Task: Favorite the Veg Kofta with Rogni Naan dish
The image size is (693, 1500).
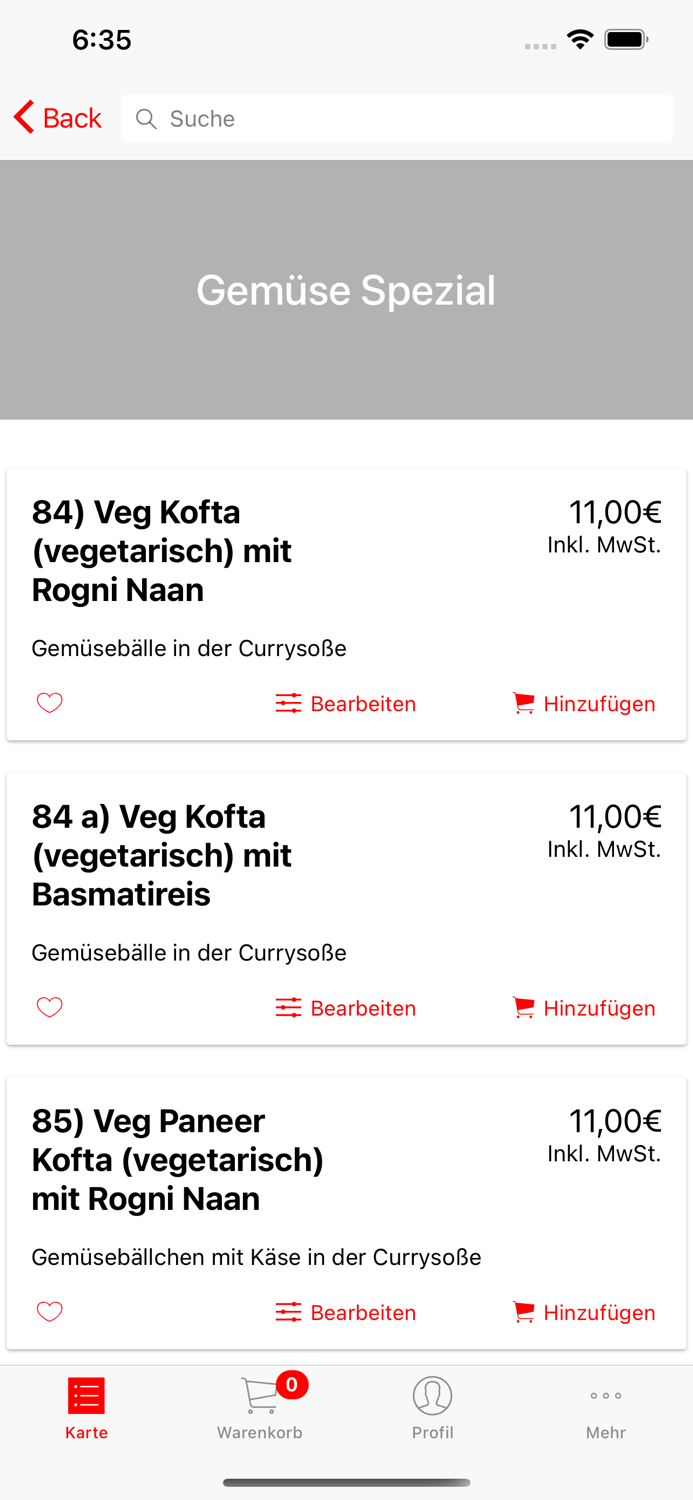Action: click(49, 703)
